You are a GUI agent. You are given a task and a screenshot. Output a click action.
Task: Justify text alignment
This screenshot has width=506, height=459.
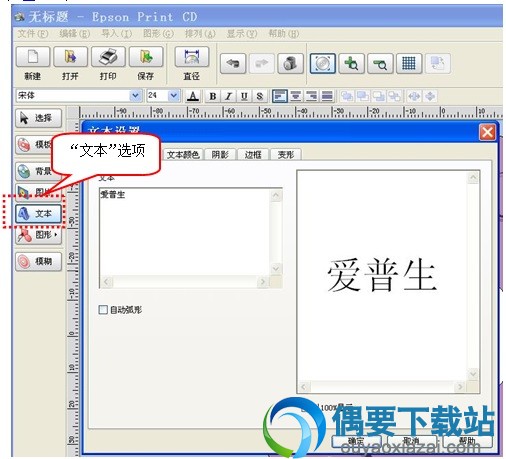coord(327,96)
